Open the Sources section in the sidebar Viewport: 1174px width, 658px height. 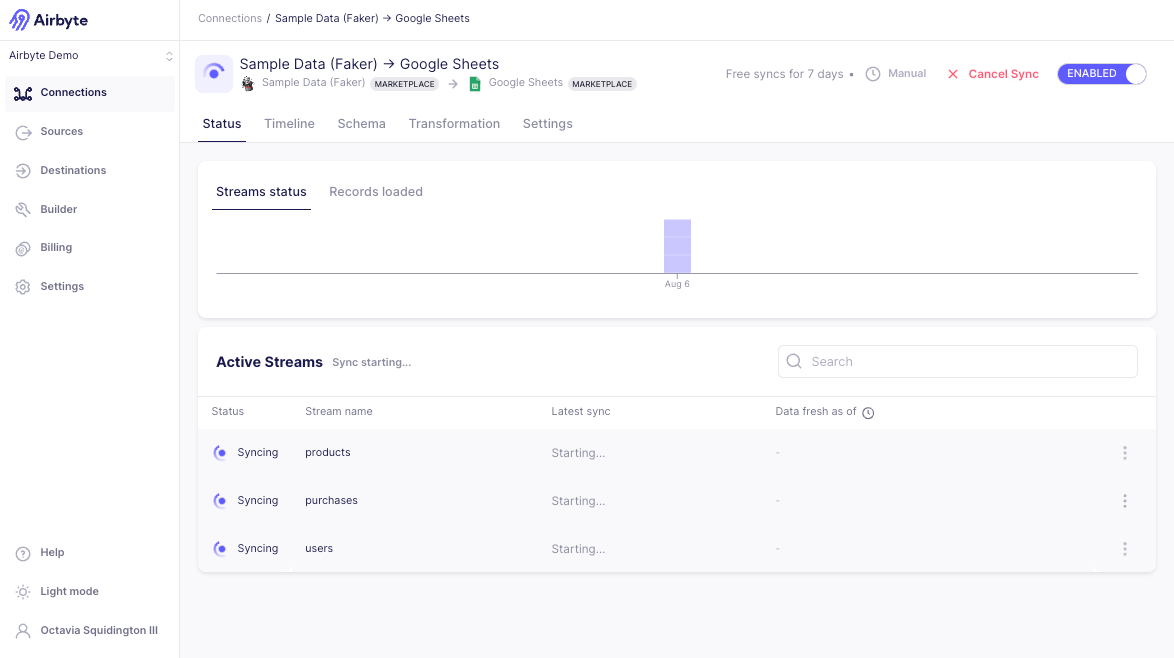(62, 131)
